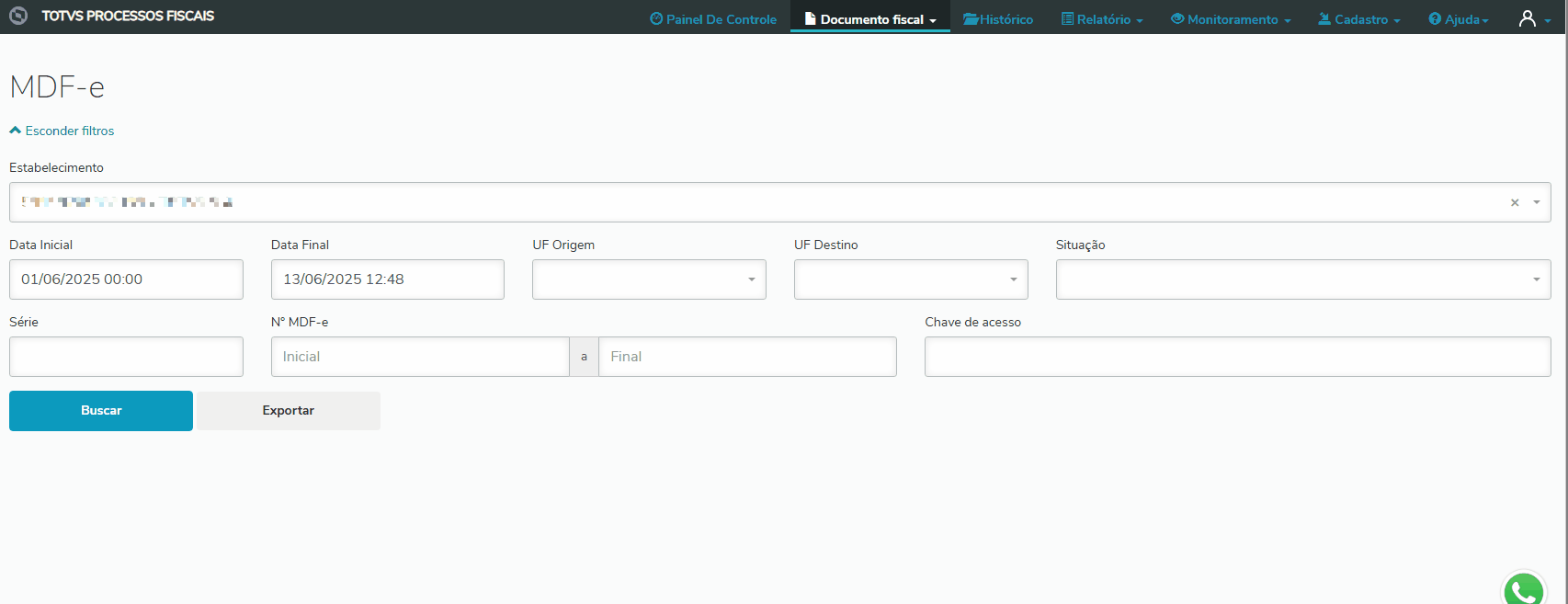The height and width of the screenshot is (604, 1568).
Task: Focus the N° MDF-e Inicial field
Action: (x=420, y=357)
